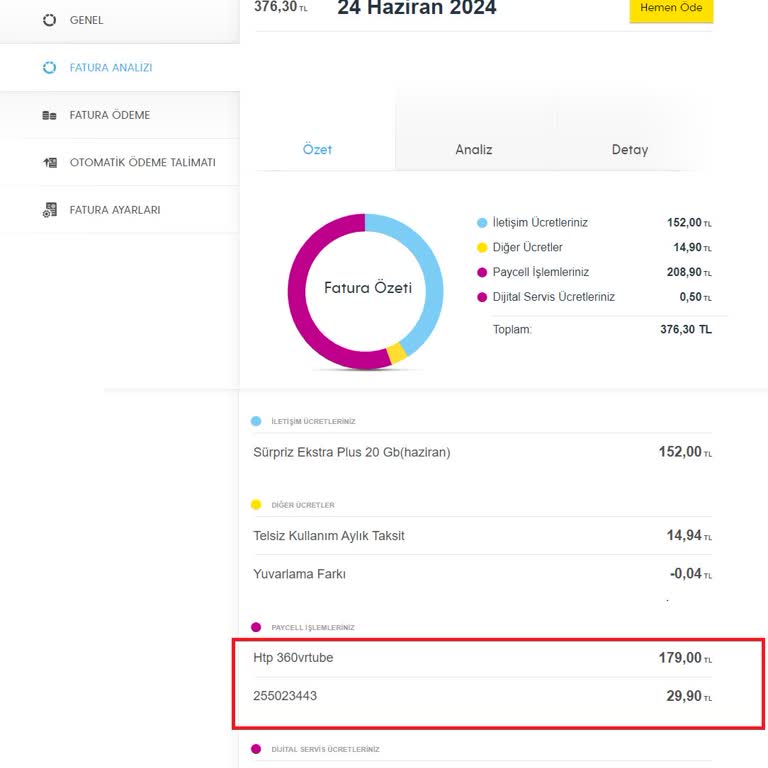Select the Telsiz Kullanım Aylık Taksit row
The height and width of the screenshot is (768, 768).
click(x=483, y=536)
